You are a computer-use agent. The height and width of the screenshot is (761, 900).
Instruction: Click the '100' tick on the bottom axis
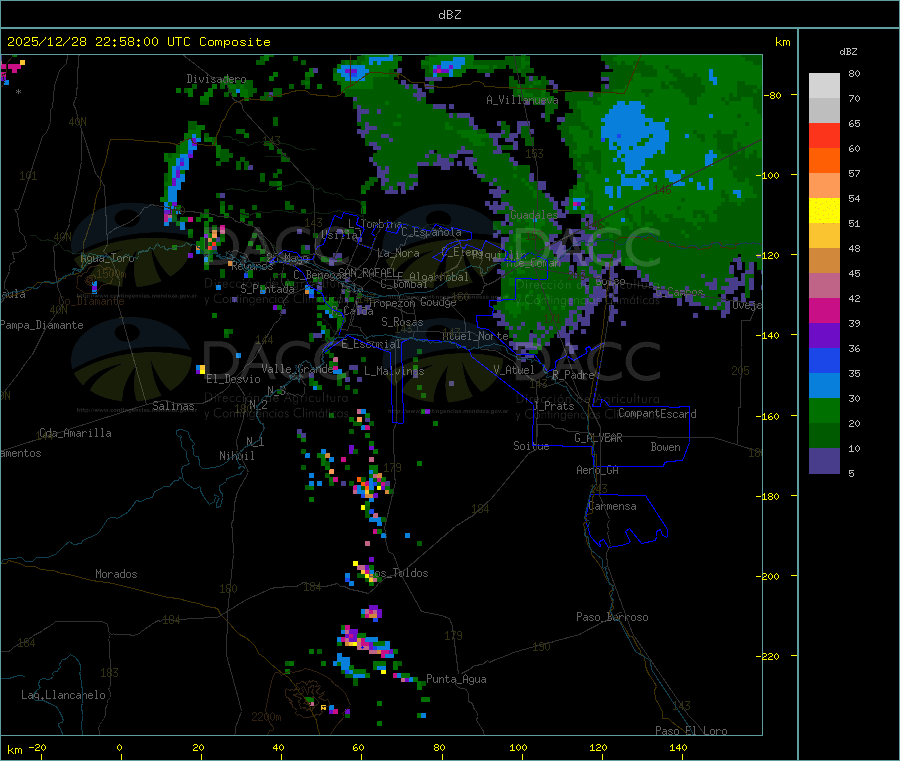[518, 748]
